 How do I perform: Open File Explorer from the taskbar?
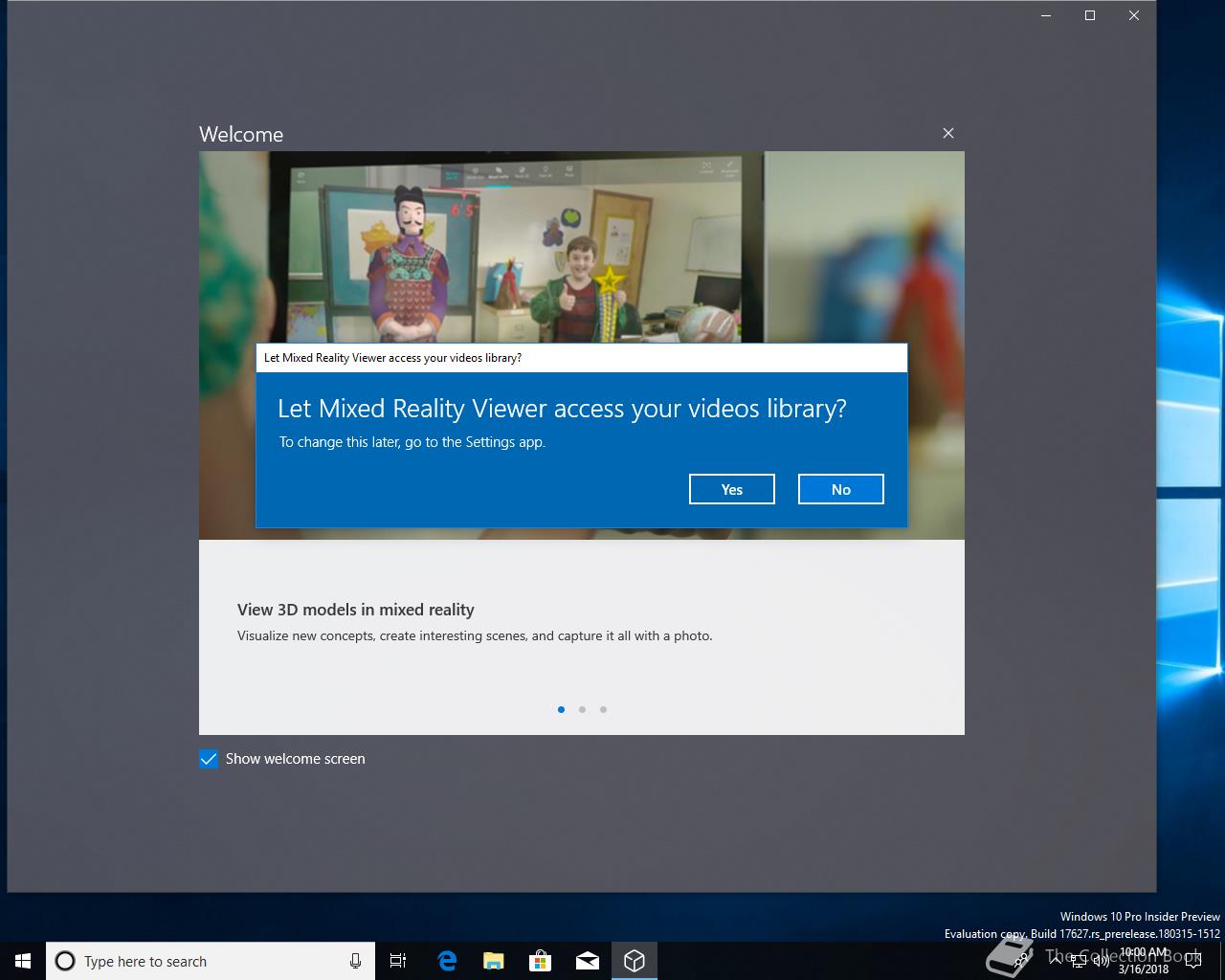(x=494, y=961)
